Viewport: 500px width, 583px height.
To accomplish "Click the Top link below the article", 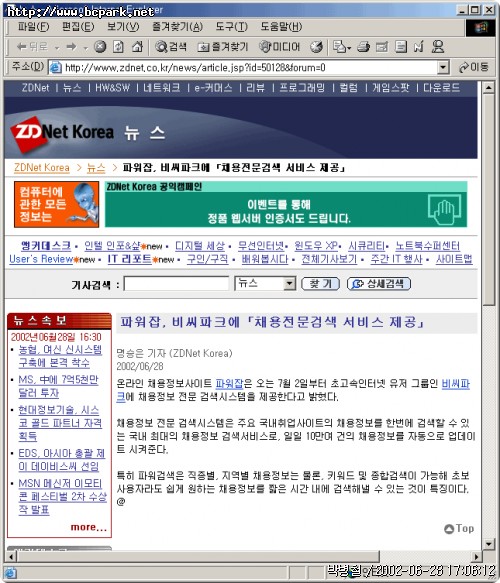I will 459,528.
